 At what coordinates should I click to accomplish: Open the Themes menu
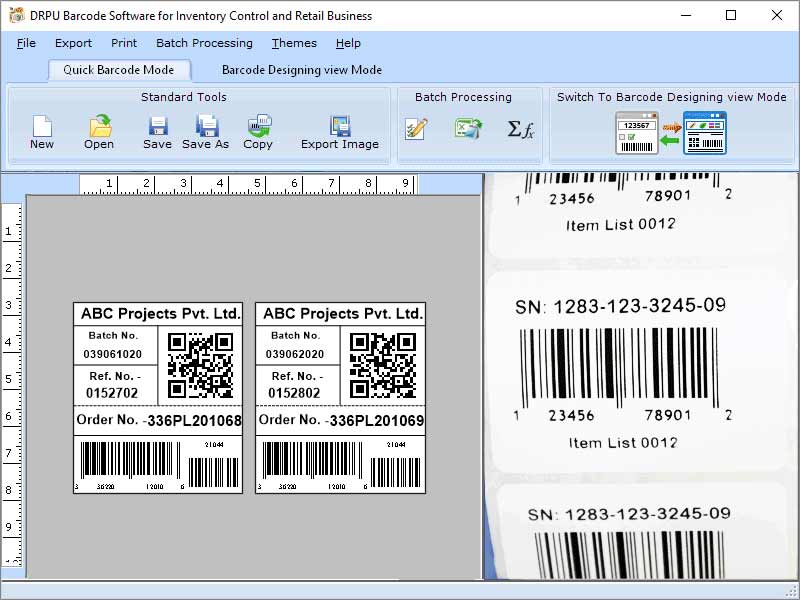(294, 43)
